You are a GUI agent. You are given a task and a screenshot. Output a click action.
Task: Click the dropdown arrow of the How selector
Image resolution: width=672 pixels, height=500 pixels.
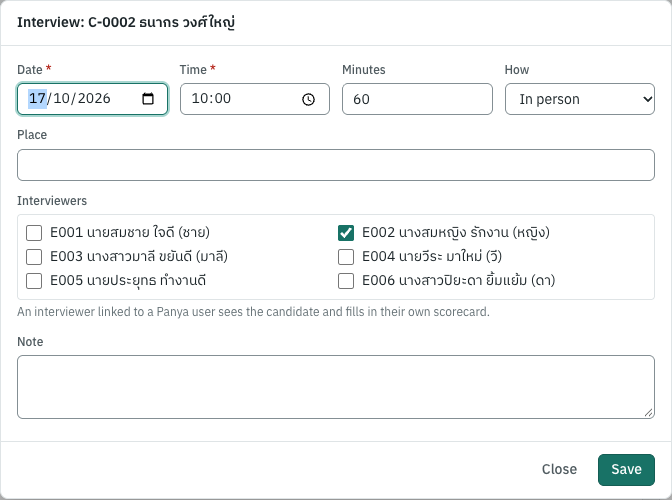647,99
